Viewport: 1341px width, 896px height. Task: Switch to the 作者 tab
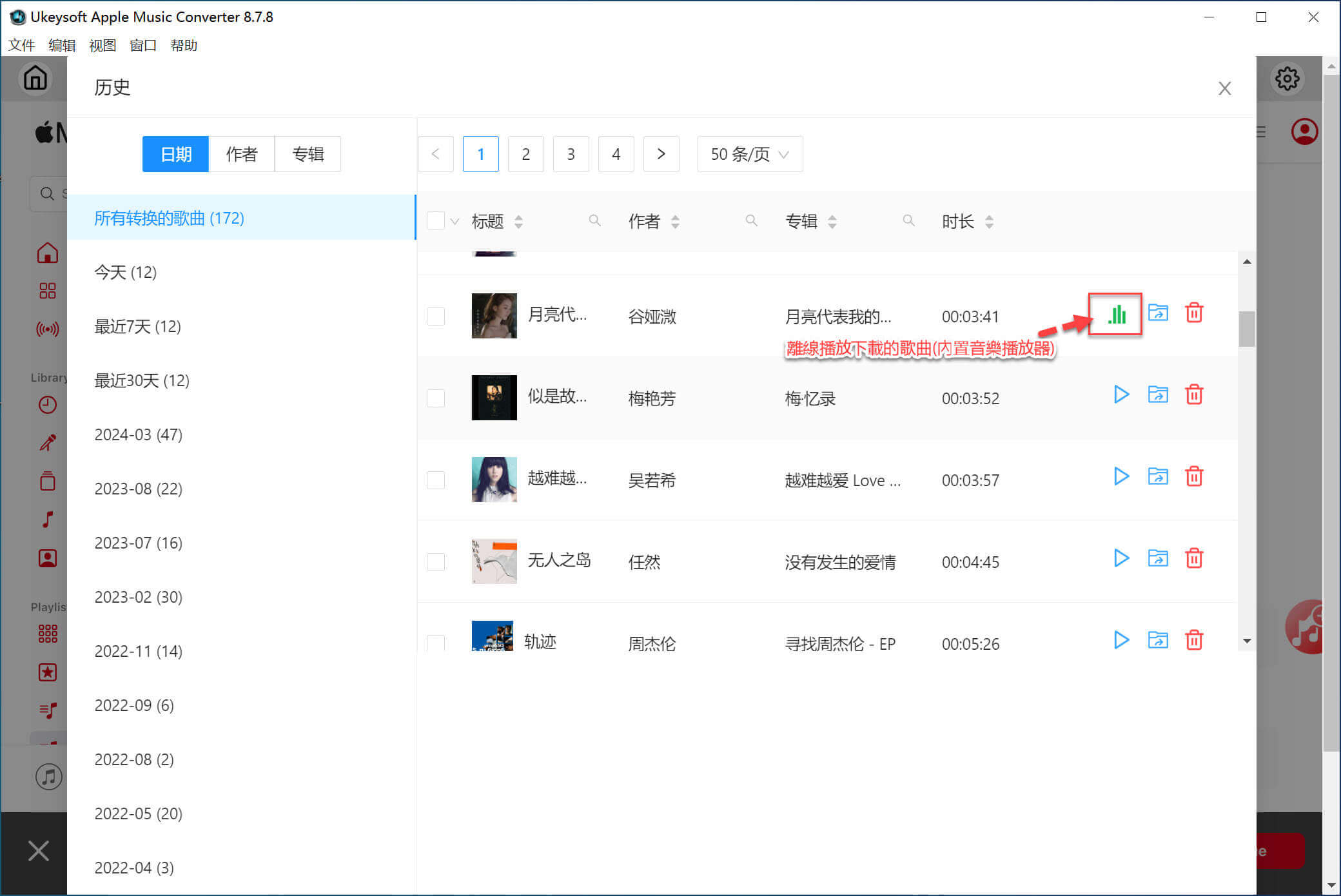pos(242,154)
